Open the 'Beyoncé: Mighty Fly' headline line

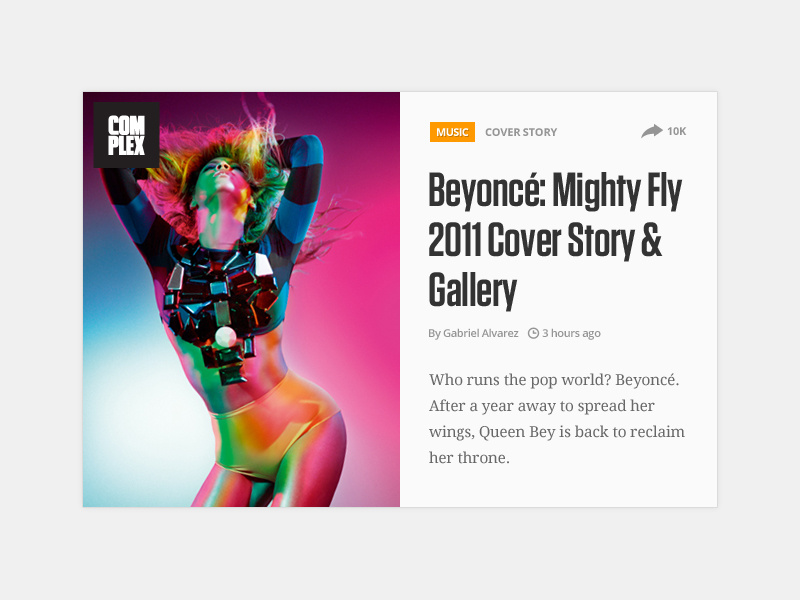coord(555,191)
